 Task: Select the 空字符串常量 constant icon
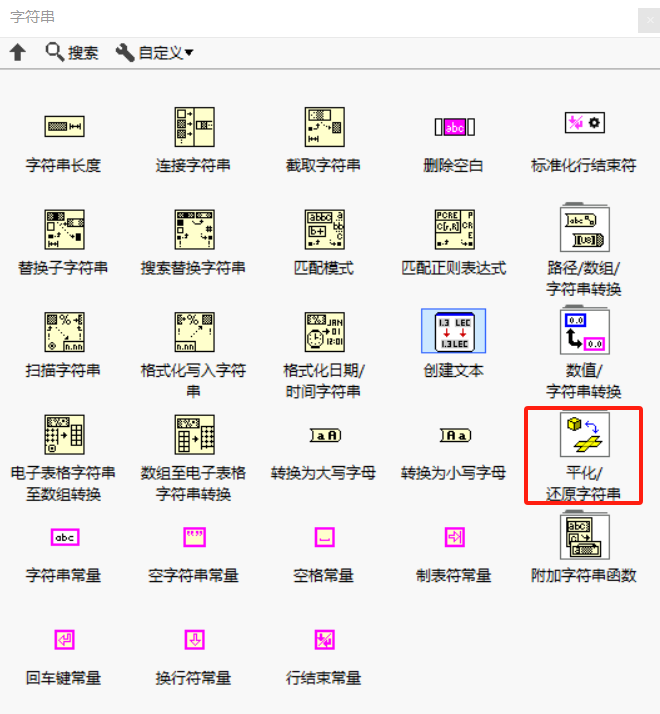click(x=194, y=537)
